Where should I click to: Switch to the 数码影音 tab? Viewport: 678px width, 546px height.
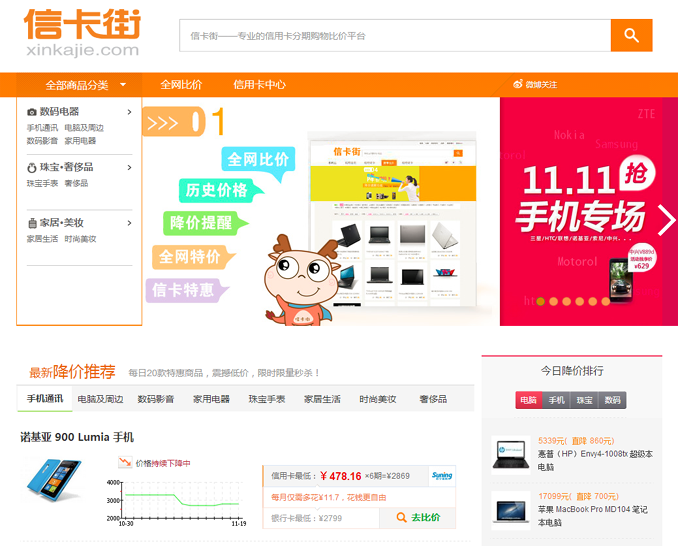click(156, 399)
